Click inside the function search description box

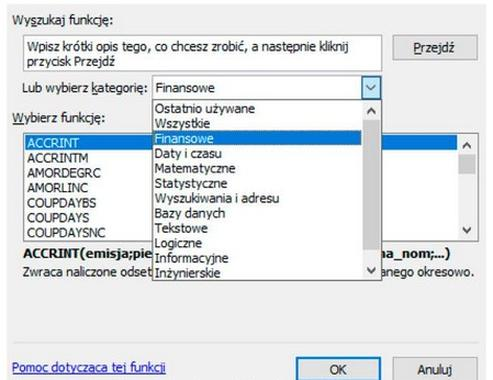pyautogui.click(x=202, y=53)
